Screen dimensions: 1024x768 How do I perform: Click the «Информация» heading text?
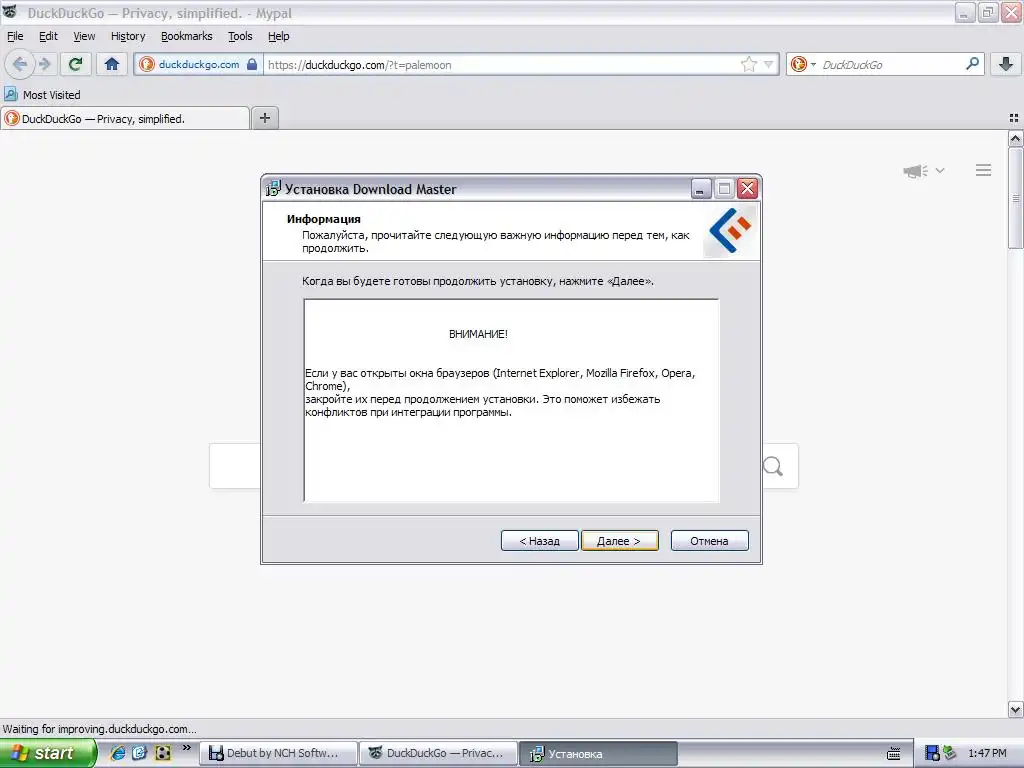(x=324, y=219)
